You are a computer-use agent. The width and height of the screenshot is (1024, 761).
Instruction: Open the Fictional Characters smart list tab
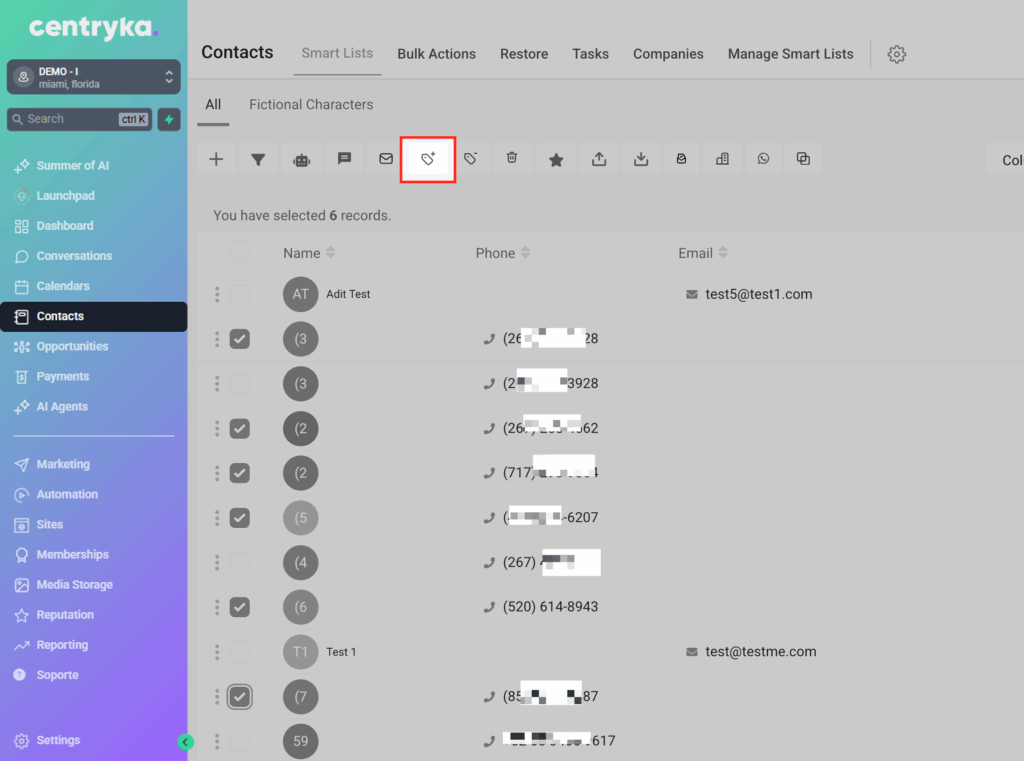tap(311, 104)
